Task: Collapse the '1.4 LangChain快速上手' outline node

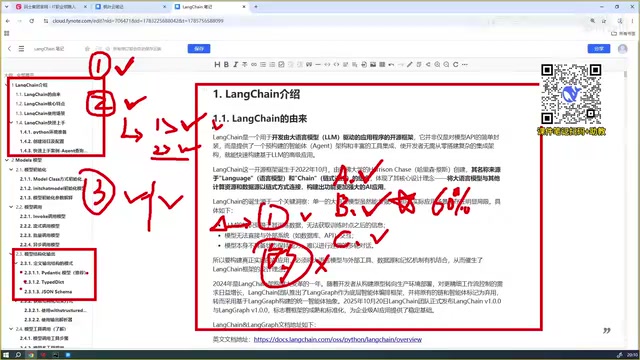Action: 11,122
